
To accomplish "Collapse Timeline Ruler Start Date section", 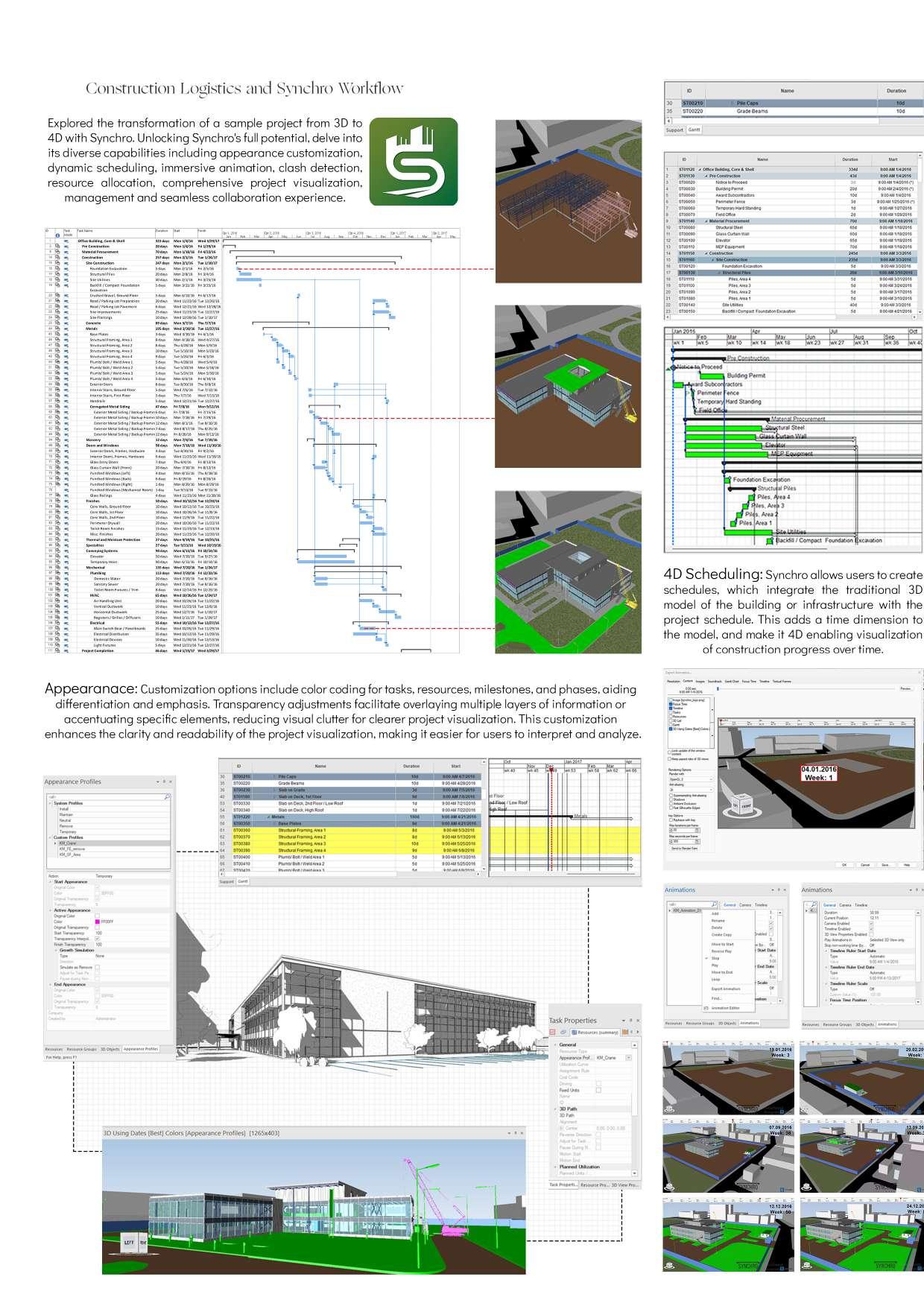I will [826, 951].
